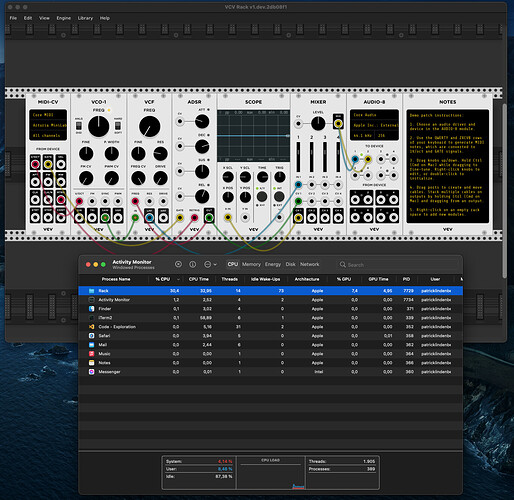Sort by the Process Name column header

(116, 279)
